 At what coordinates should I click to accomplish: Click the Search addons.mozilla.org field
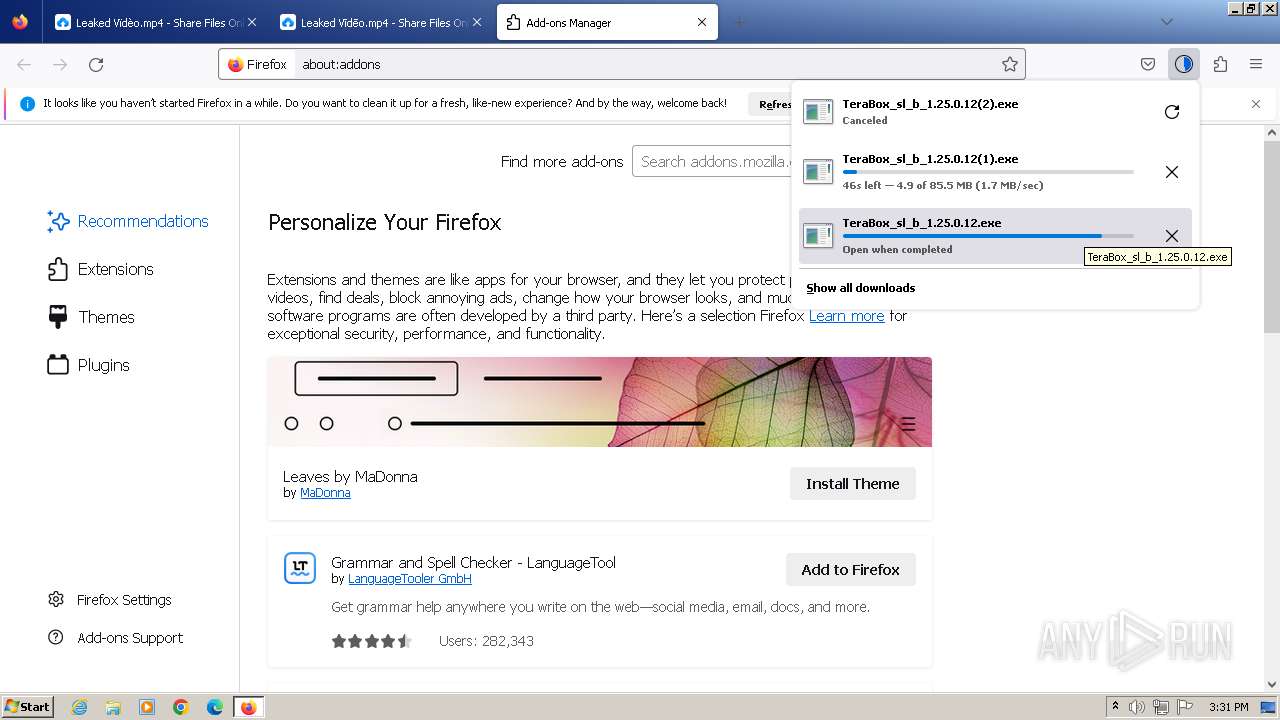click(x=712, y=161)
